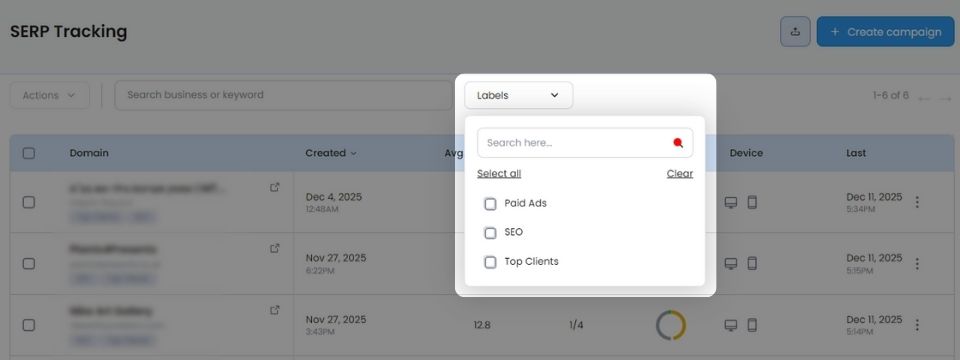Click the Create campaign button
This screenshot has width=960, height=360.
pos(885,32)
